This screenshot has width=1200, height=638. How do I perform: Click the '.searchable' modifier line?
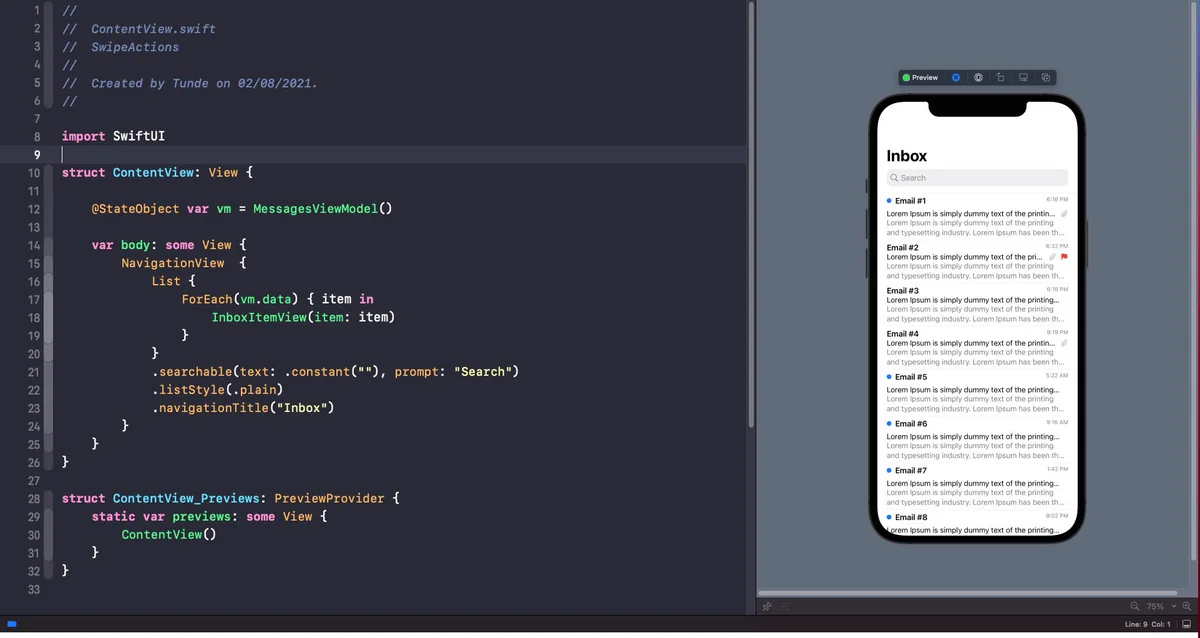click(336, 371)
